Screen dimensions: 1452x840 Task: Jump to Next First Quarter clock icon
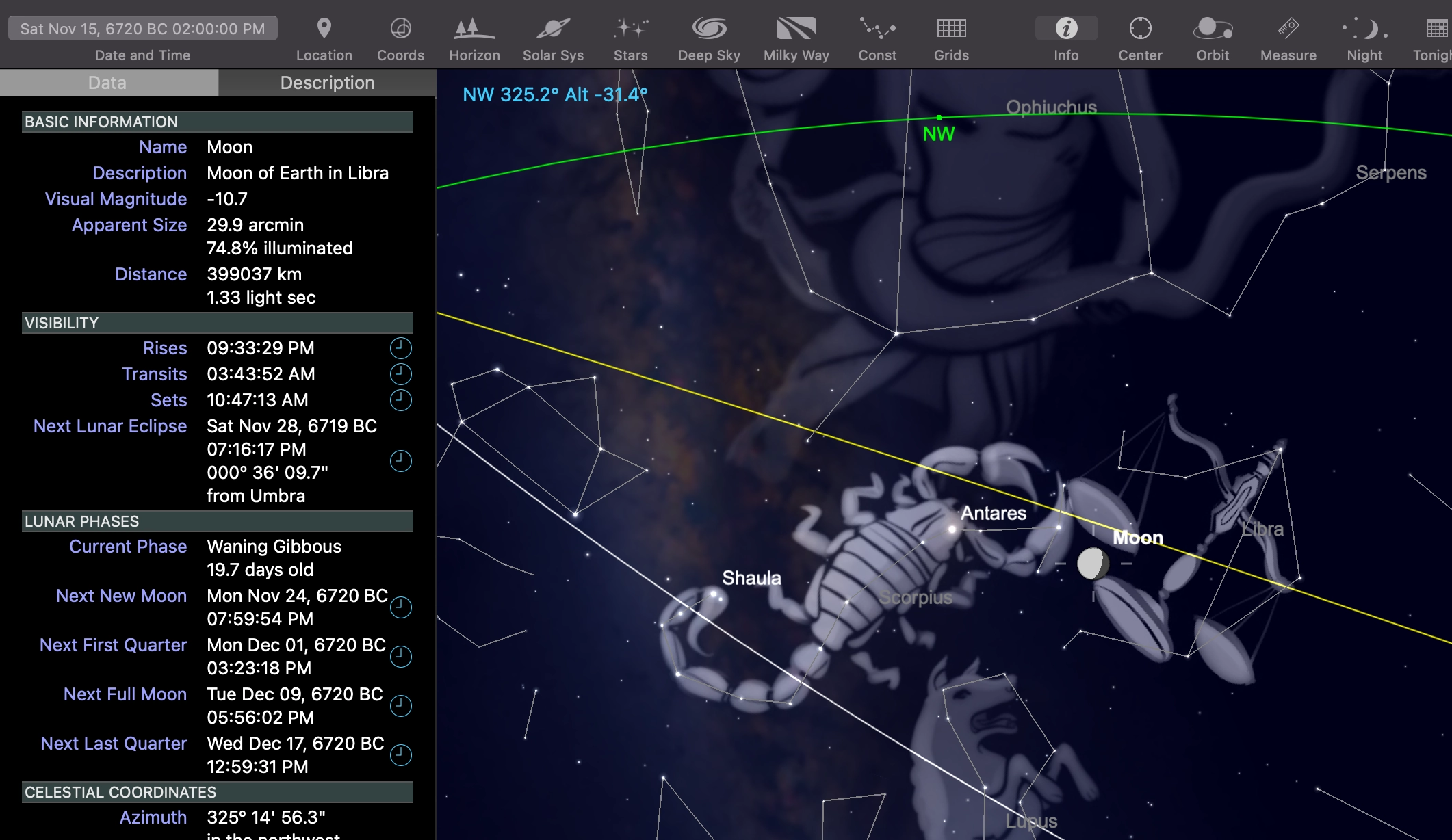[x=400, y=657]
